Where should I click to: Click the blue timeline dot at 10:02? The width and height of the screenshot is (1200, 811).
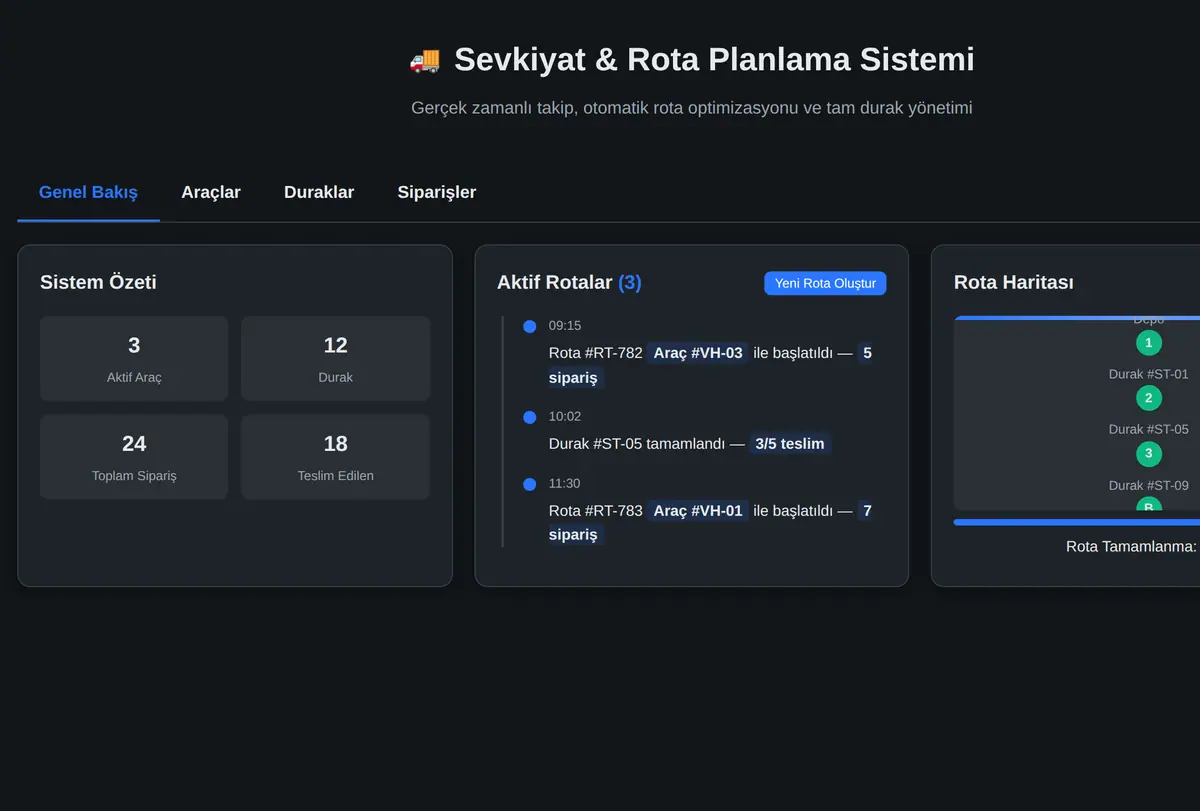(529, 417)
